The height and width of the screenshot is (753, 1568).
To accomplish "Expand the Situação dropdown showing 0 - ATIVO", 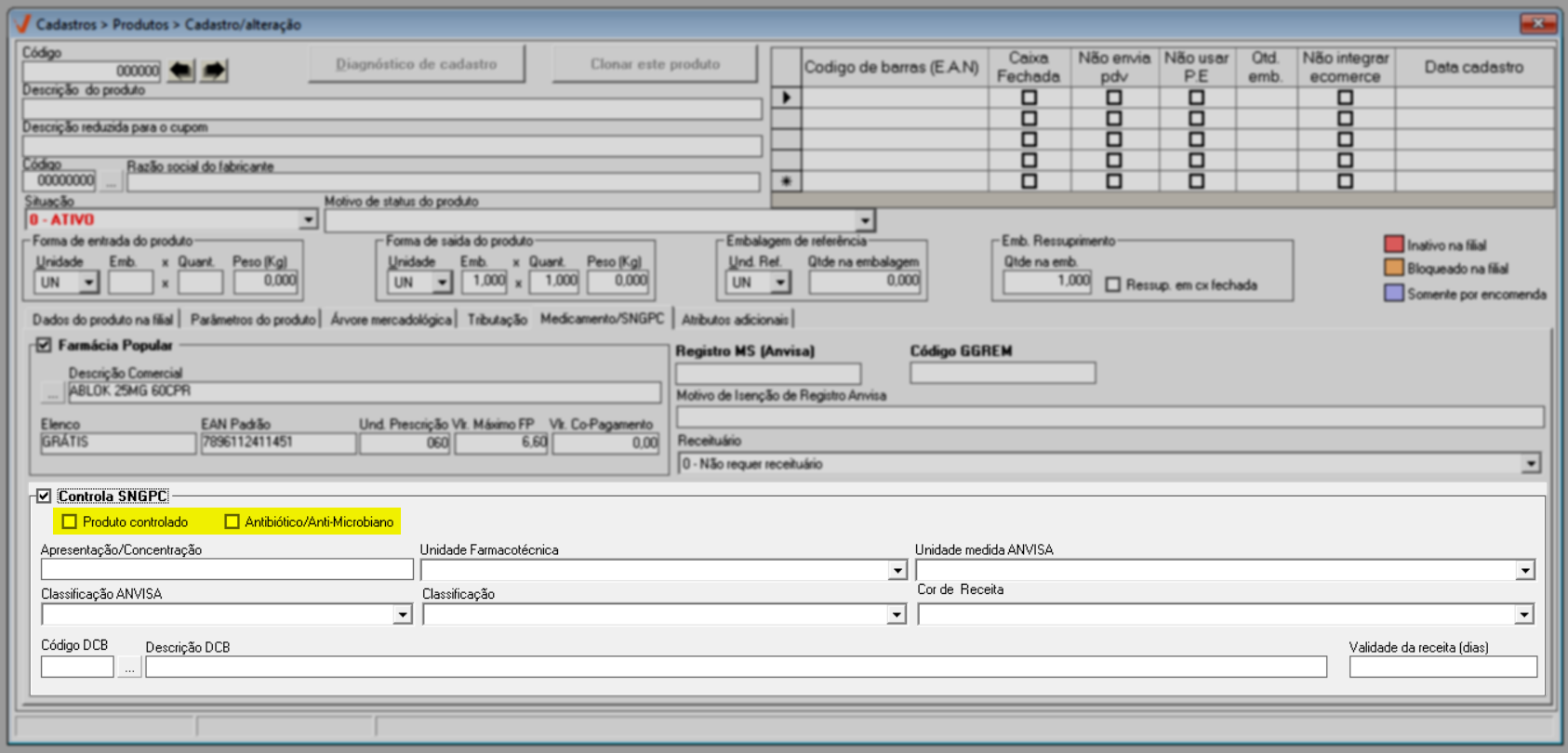I will (308, 220).
